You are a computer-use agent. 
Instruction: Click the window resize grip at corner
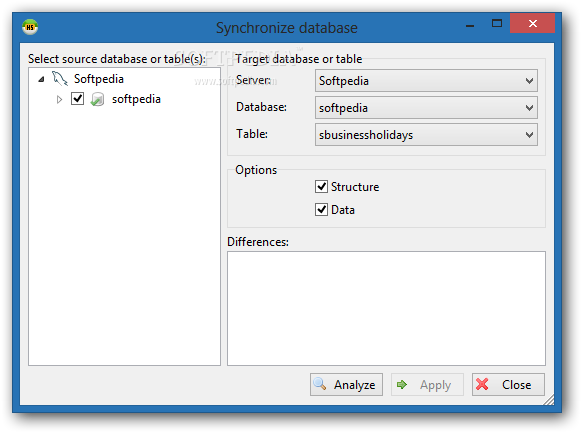tap(549, 400)
